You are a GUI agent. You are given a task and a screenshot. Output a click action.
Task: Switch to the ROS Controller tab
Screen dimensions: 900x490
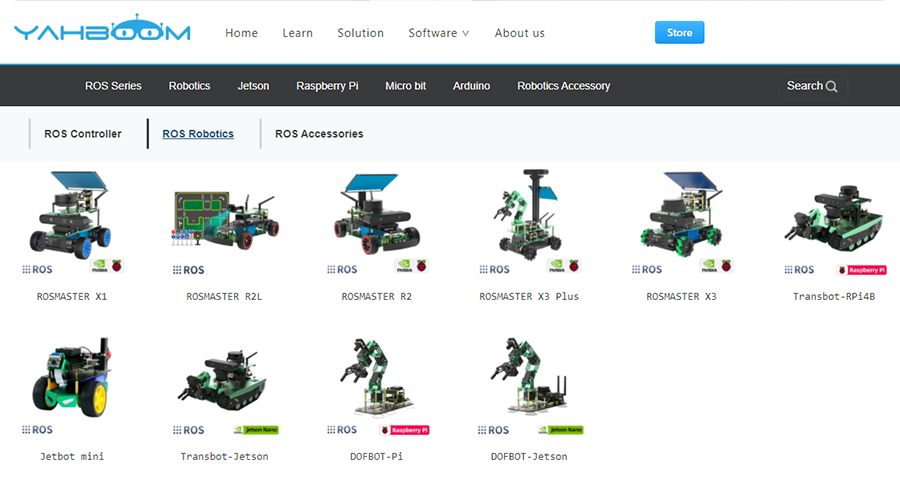(83, 134)
